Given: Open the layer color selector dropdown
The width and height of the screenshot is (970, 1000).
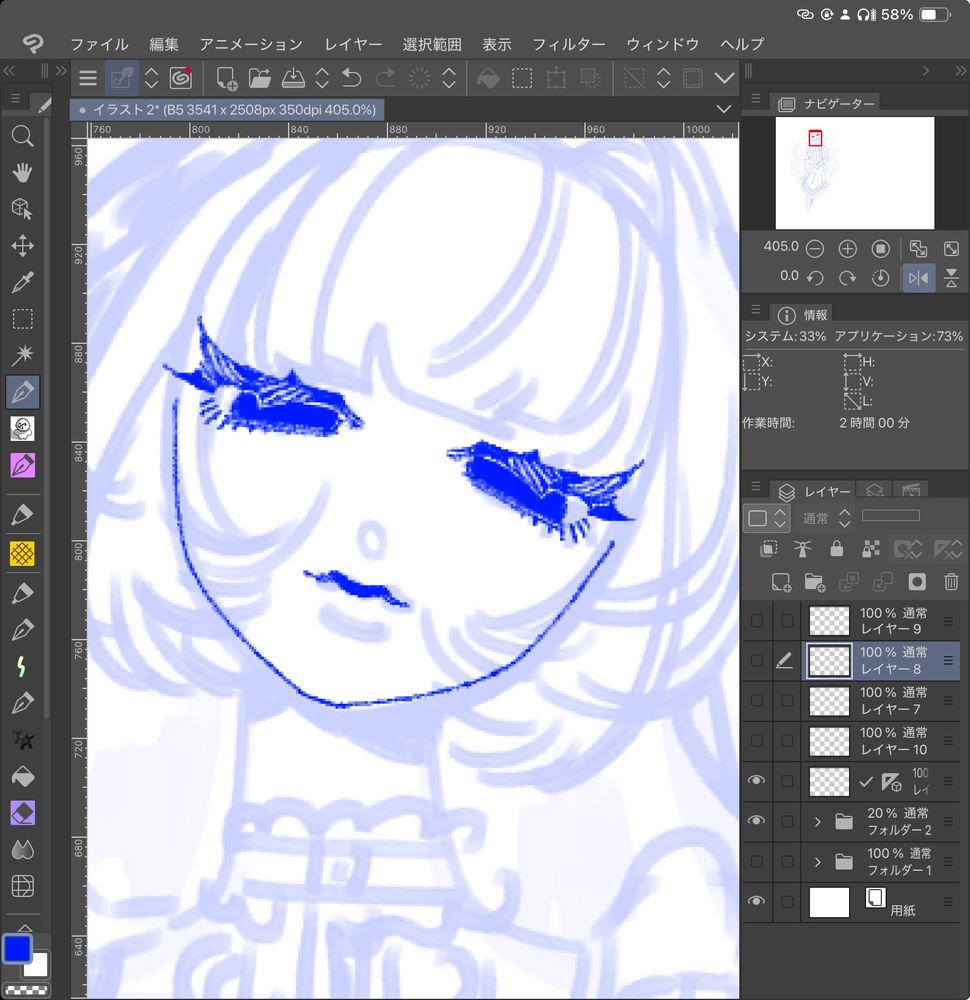Looking at the screenshot, I should 767,518.
